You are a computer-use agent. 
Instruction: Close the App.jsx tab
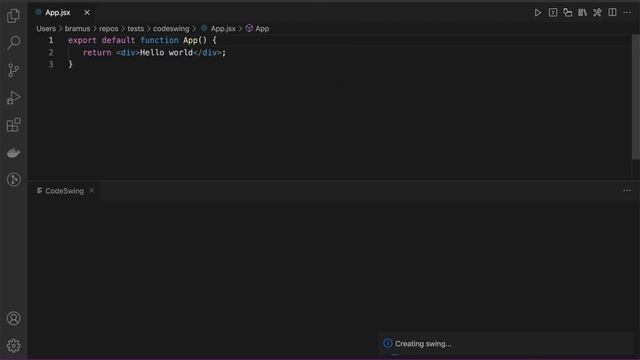(x=87, y=13)
